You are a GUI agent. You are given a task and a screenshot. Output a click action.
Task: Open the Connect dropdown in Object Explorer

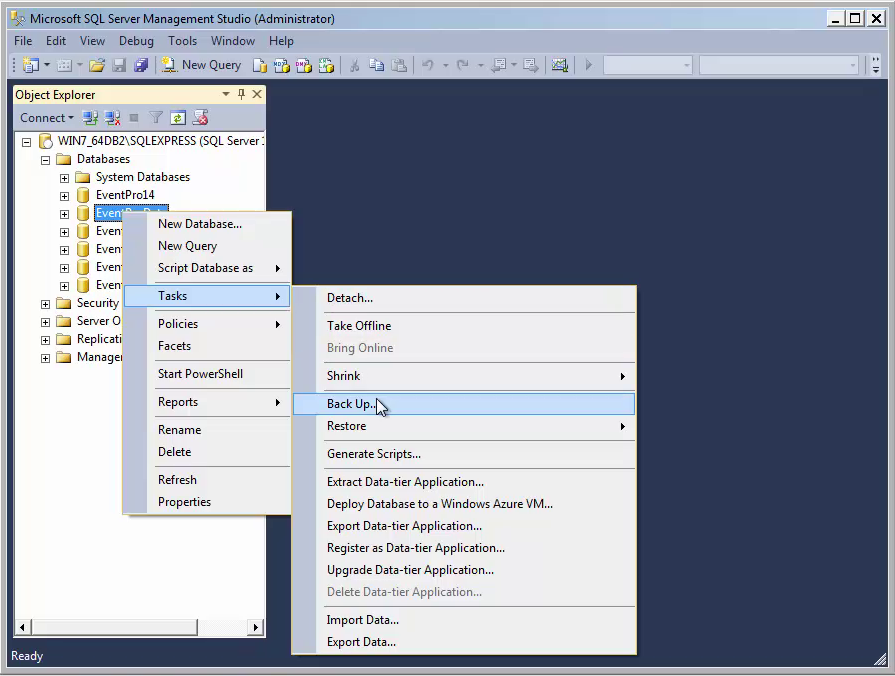pos(47,118)
